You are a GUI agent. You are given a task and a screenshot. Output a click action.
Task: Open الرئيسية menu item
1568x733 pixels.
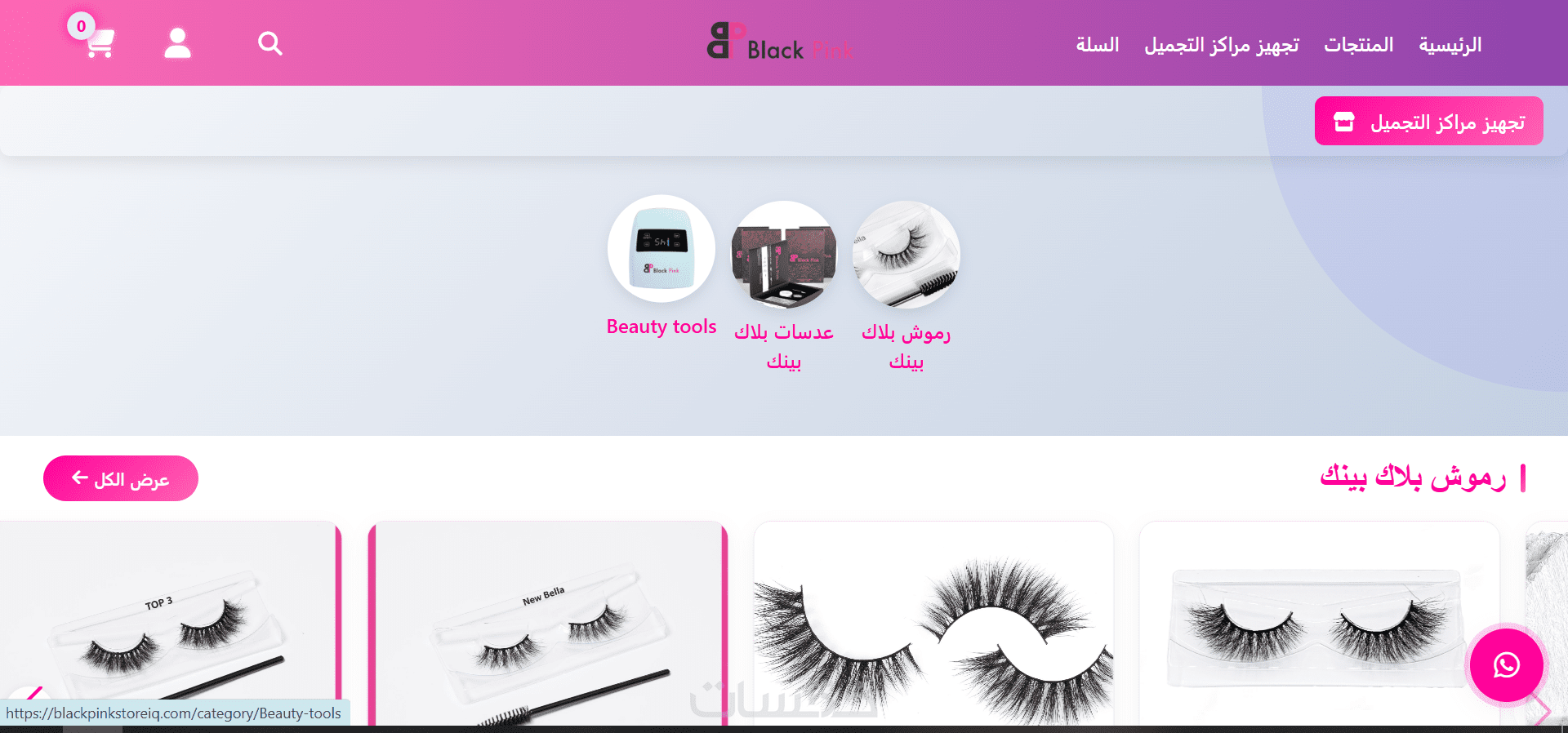(1450, 45)
